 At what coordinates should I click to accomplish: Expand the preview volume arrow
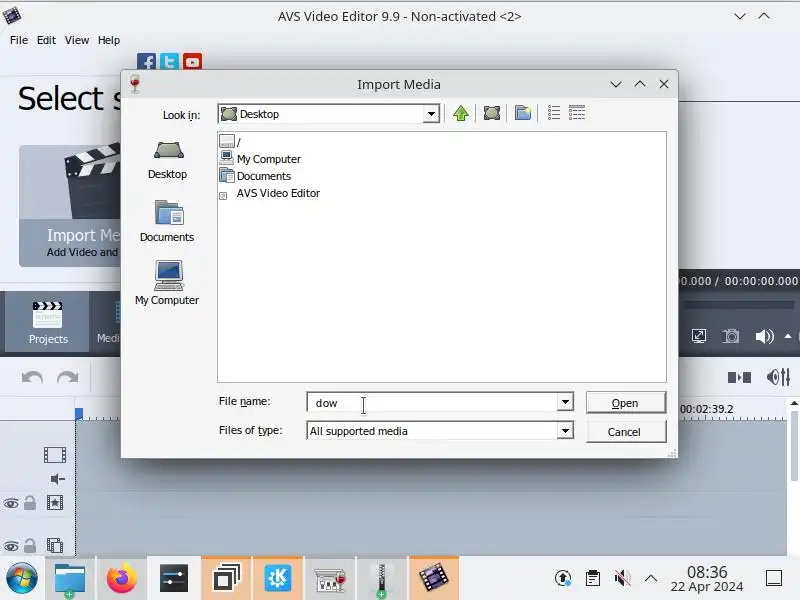(788, 336)
